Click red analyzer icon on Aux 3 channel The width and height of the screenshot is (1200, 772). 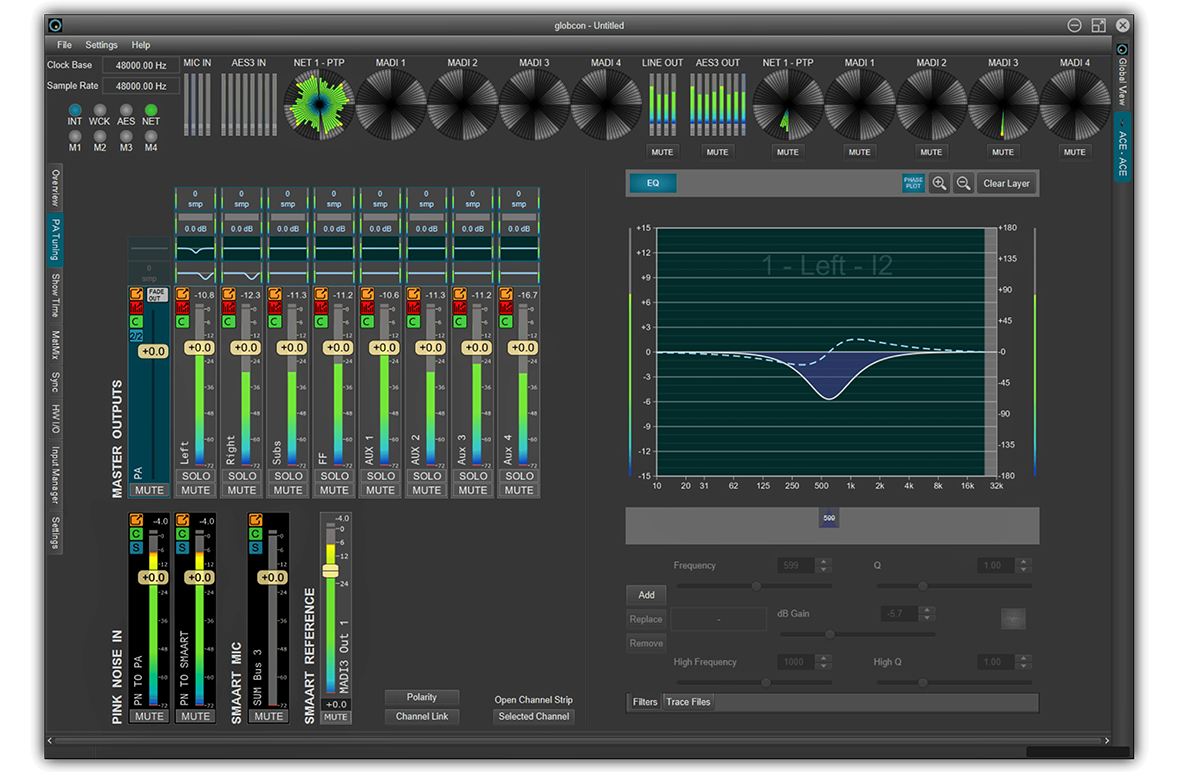click(459, 308)
